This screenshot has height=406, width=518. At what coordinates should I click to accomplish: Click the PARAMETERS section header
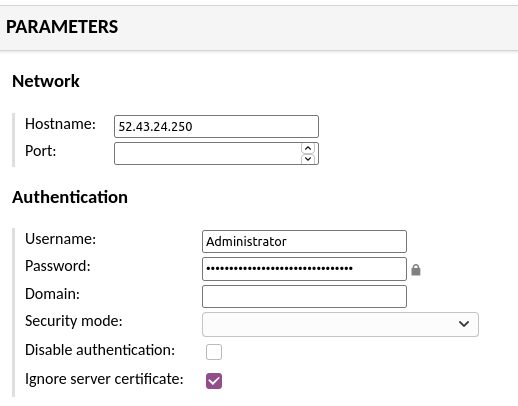[x=62, y=27]
